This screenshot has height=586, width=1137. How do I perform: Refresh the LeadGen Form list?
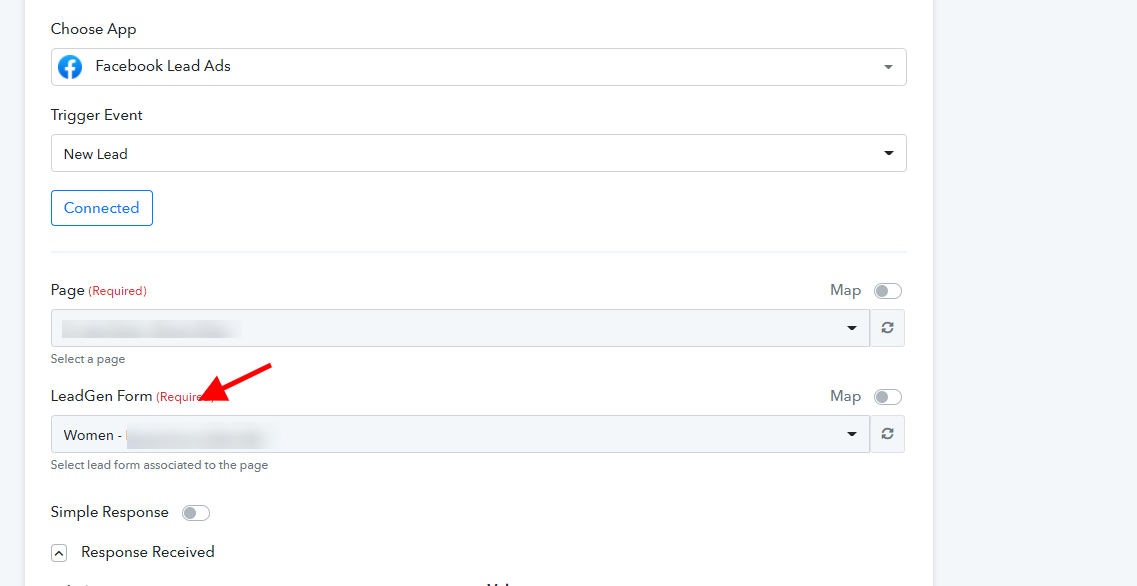point(887,434)
